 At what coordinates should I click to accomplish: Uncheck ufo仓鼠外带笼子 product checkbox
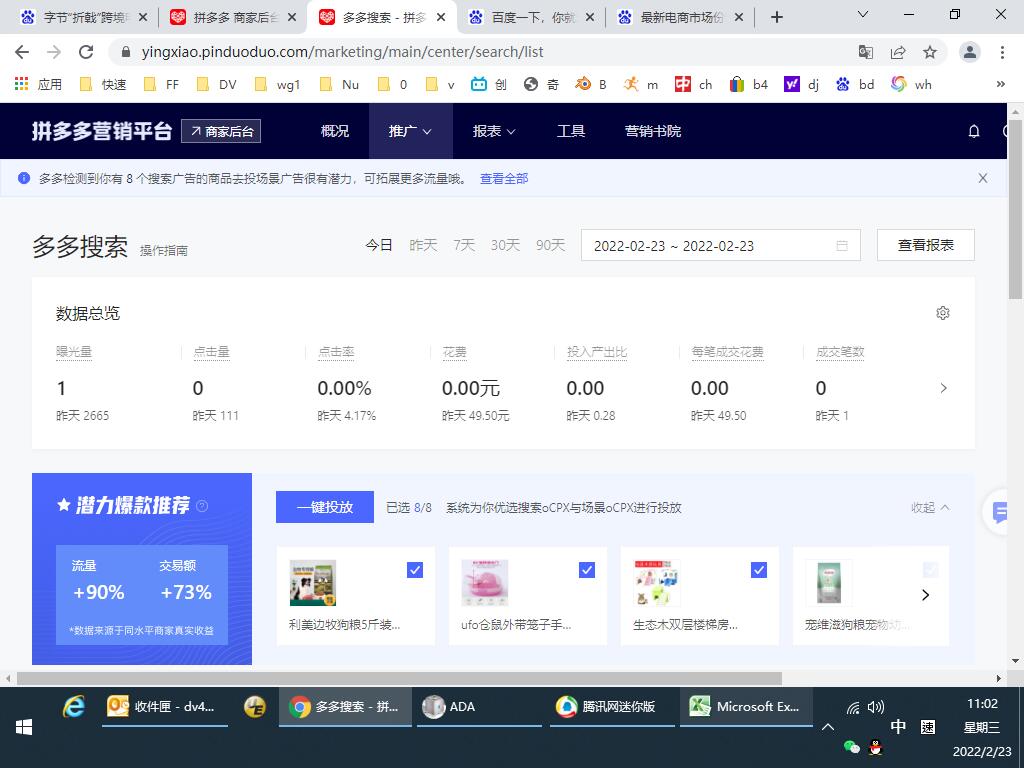pos(586,570)
